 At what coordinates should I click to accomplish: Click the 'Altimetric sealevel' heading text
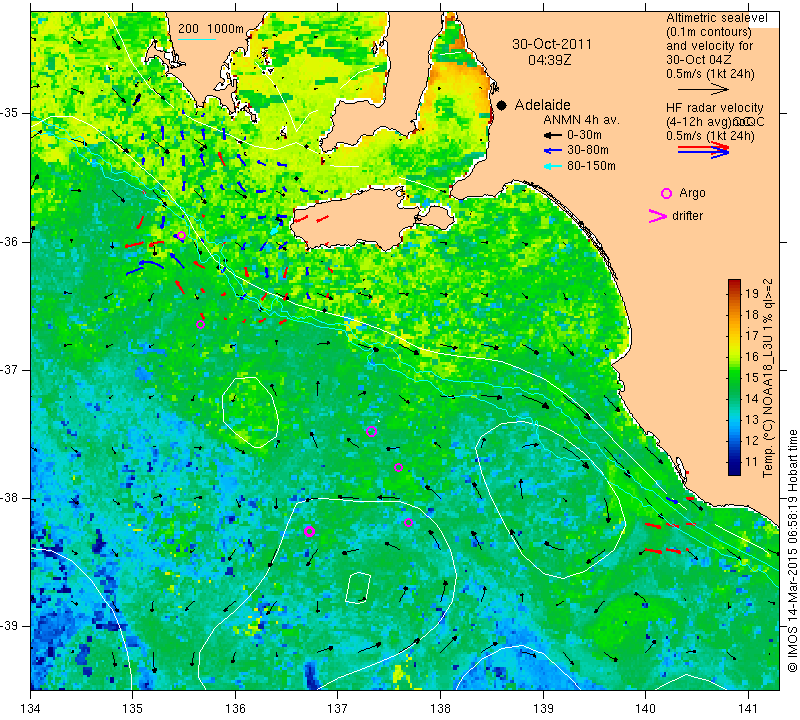point(716,18)
